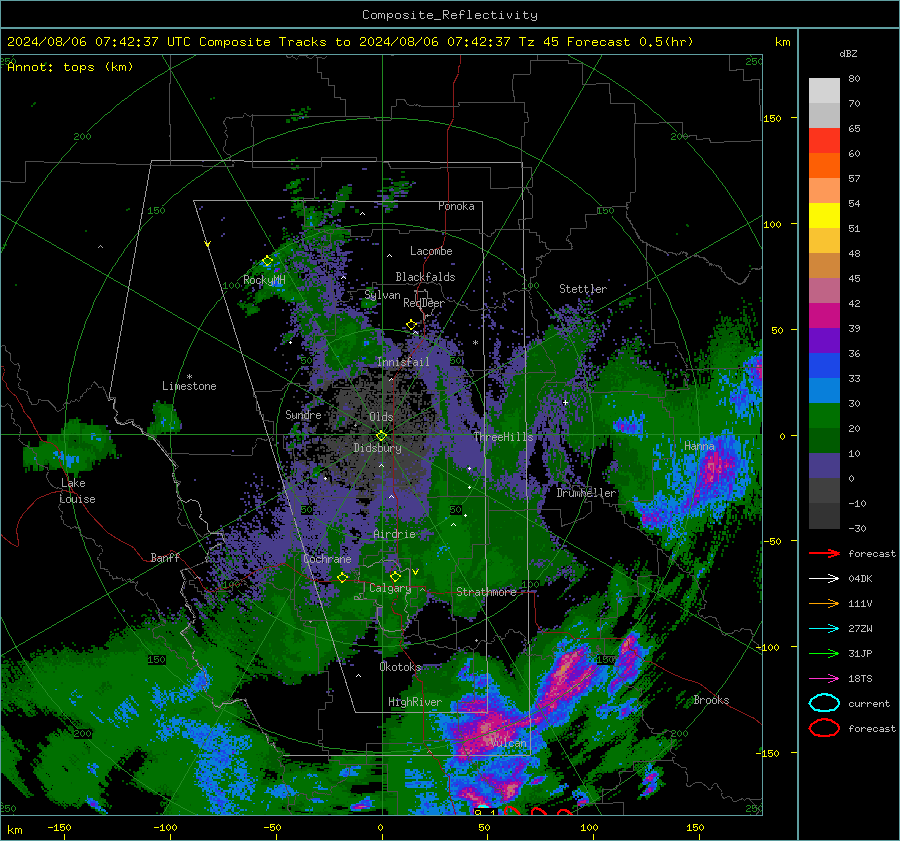Screen dimensions: 900x841
Task: Click the '04DK' track legend text
Action: pyautogui.click(x=860, y=579)
